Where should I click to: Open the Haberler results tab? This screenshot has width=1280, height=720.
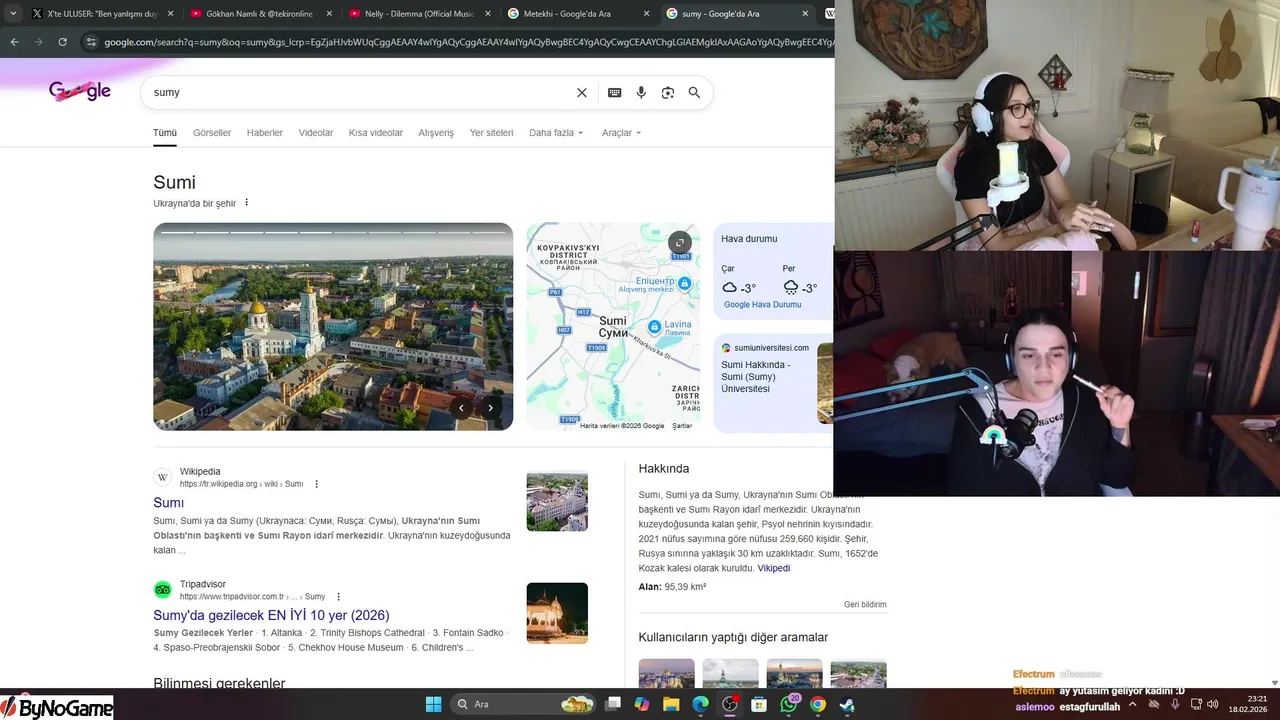(265, 133)
